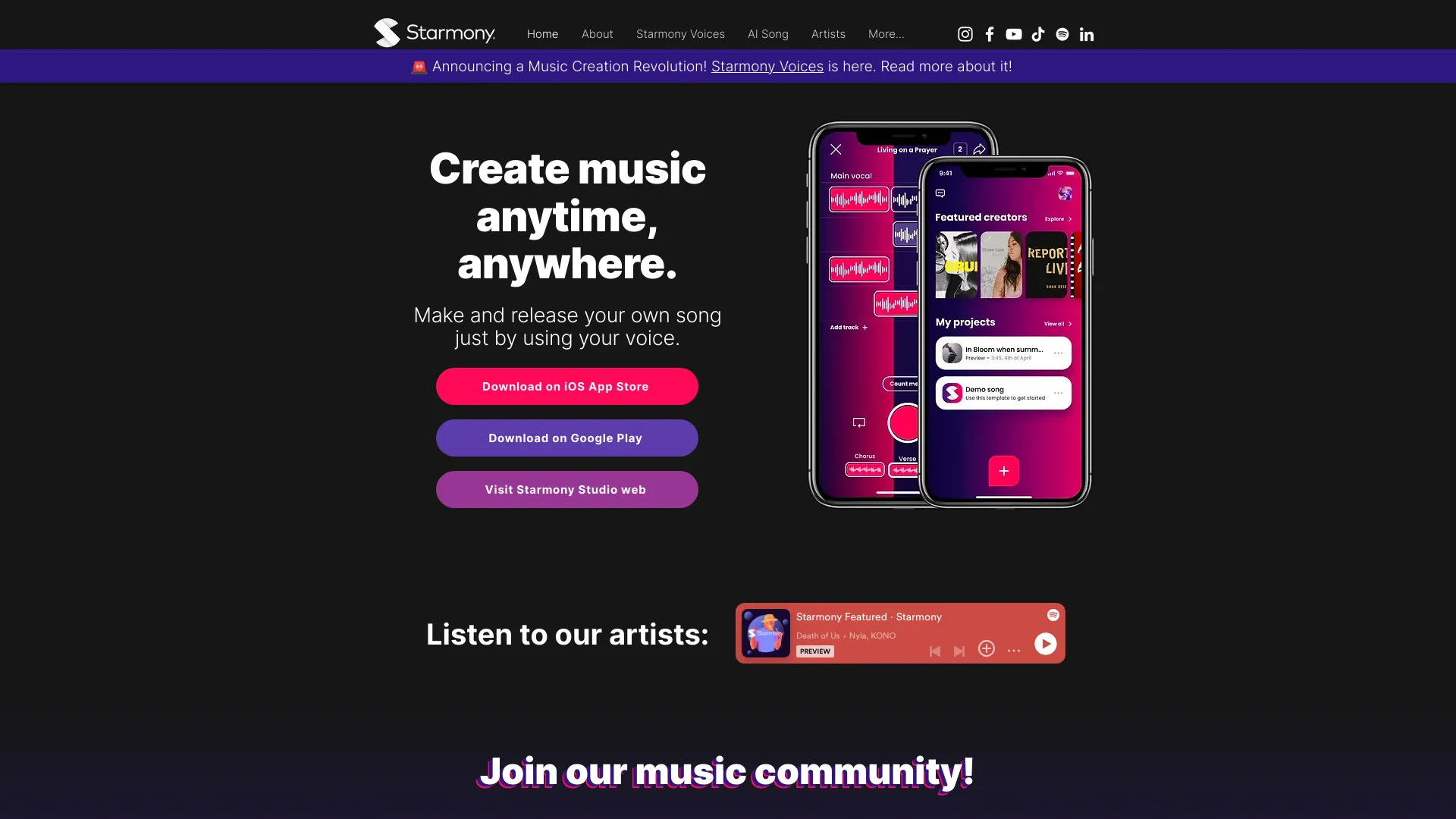
Task: Click Download on iOS App Store button
Action: click(565, 386)
